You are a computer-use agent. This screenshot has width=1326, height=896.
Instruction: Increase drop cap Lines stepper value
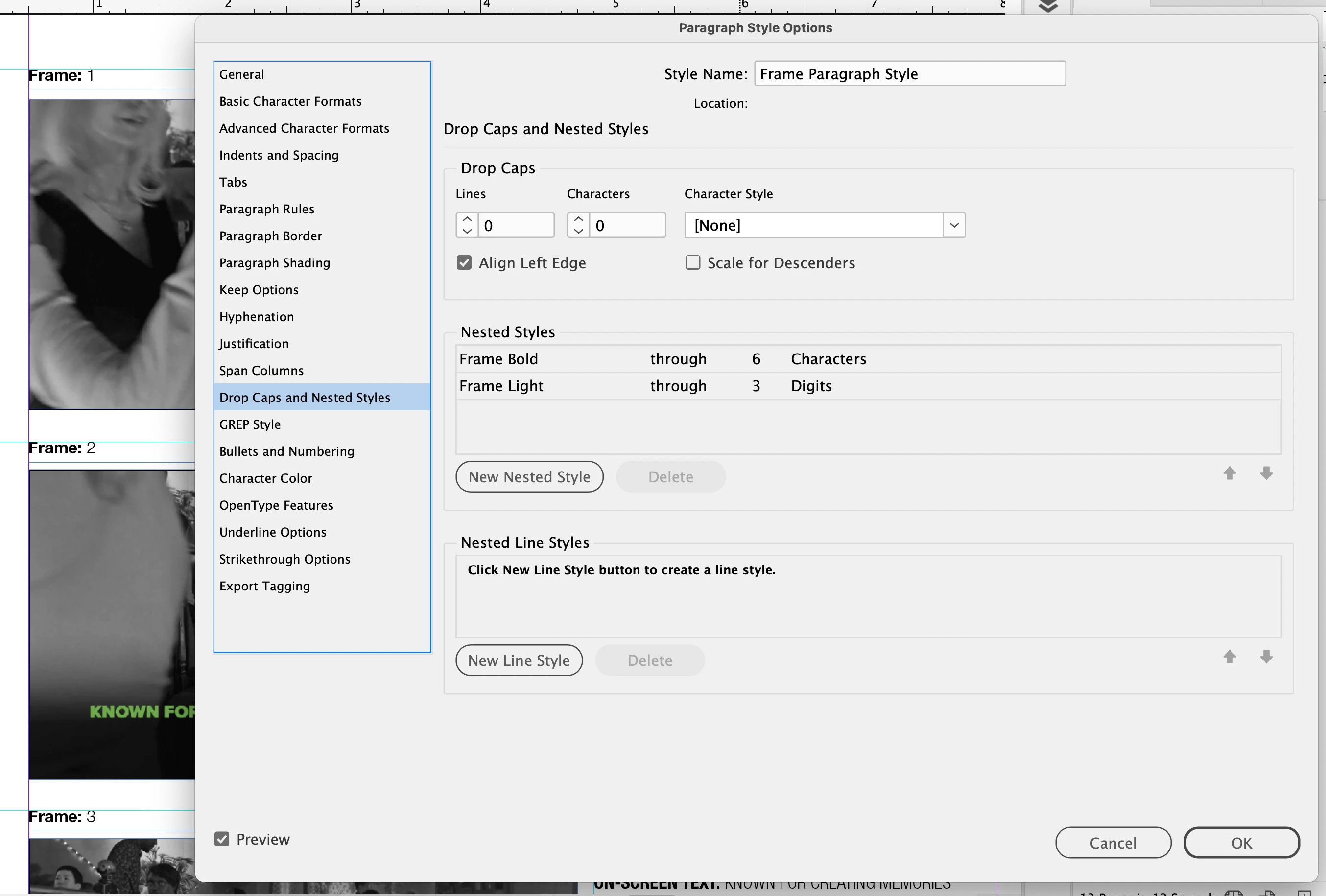coord(467,219)
